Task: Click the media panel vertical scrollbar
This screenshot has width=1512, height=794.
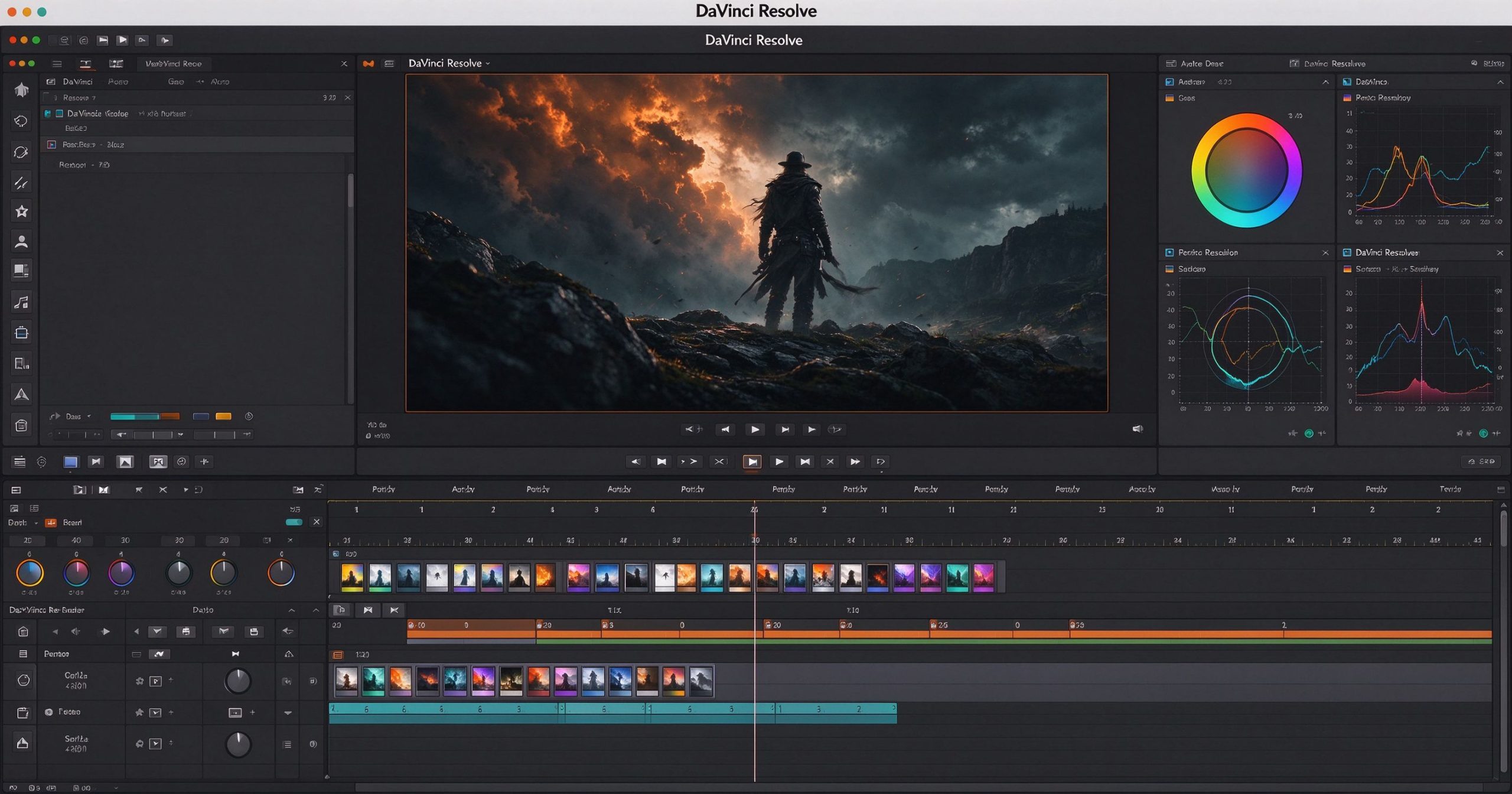Action: click(350, 190)
